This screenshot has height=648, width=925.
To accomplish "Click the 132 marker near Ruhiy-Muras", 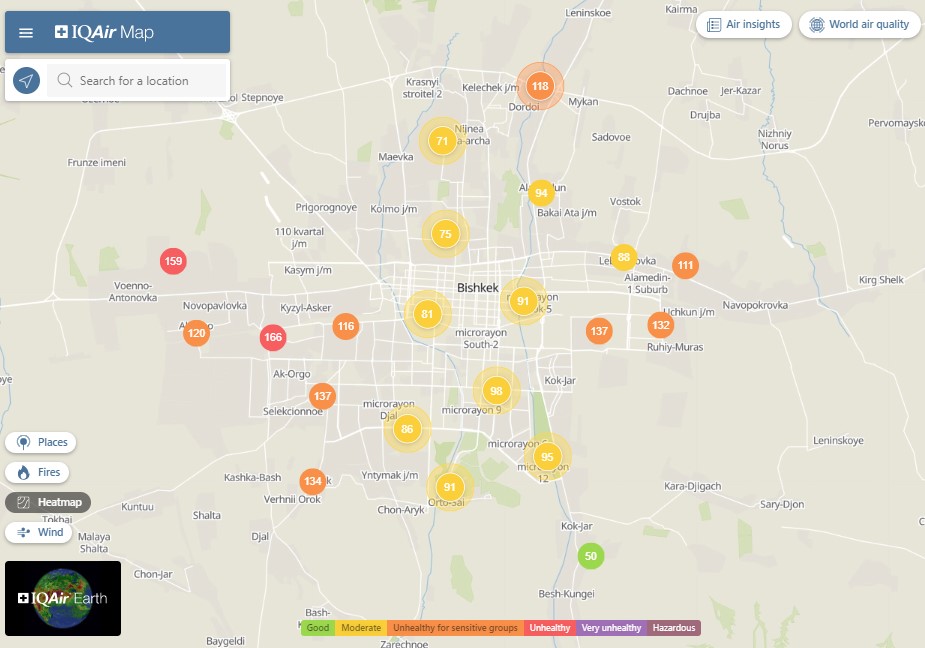I will tap(660, 325).
